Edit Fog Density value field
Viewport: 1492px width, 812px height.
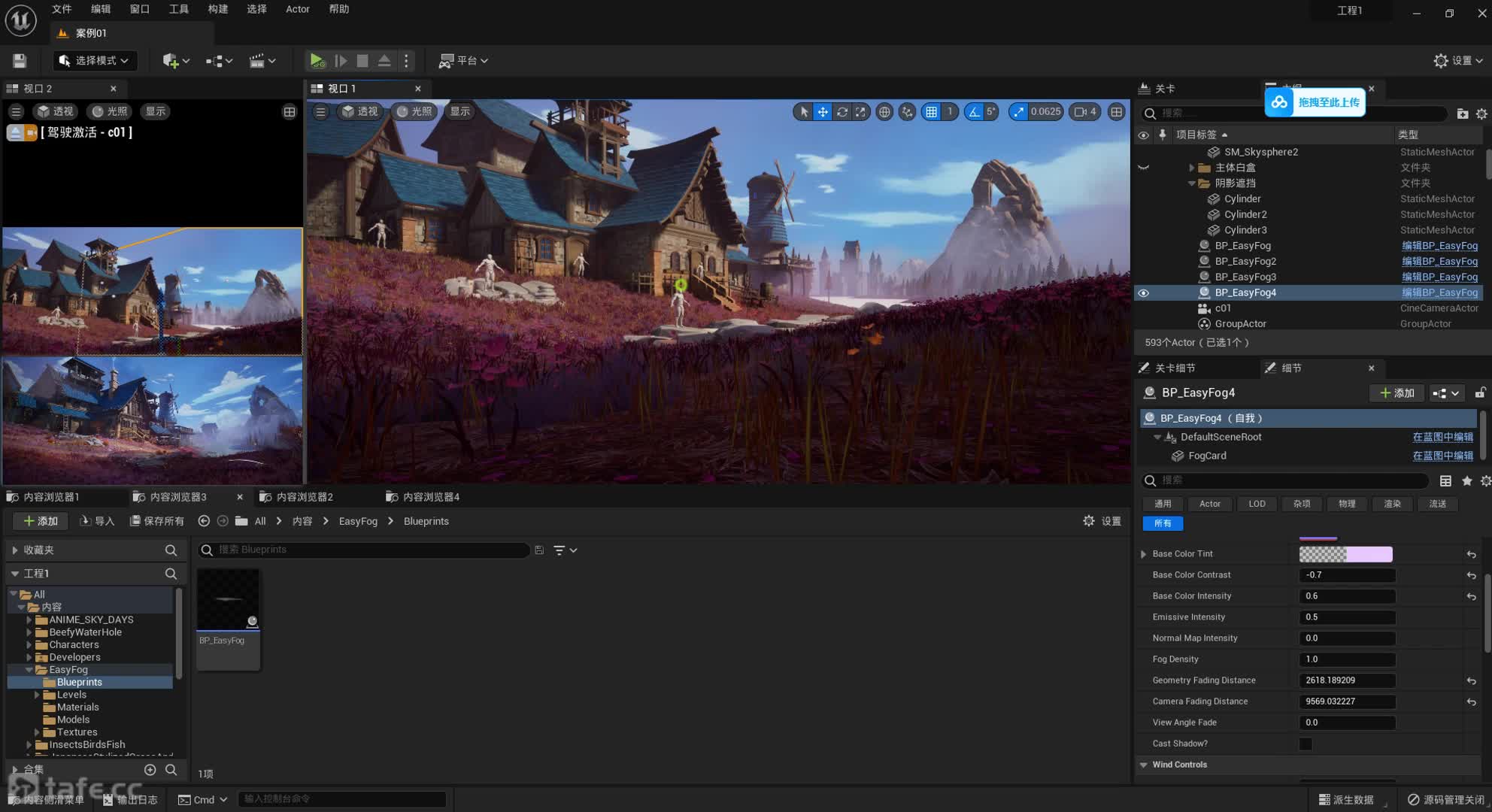pyautogui.click(x=1347, y=659)
